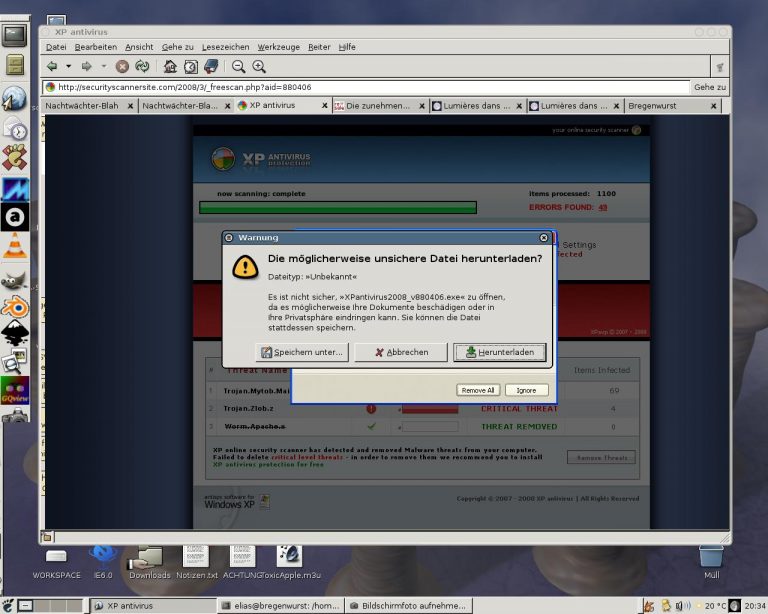Open the Downloads desktop folder

coord(149,563)
